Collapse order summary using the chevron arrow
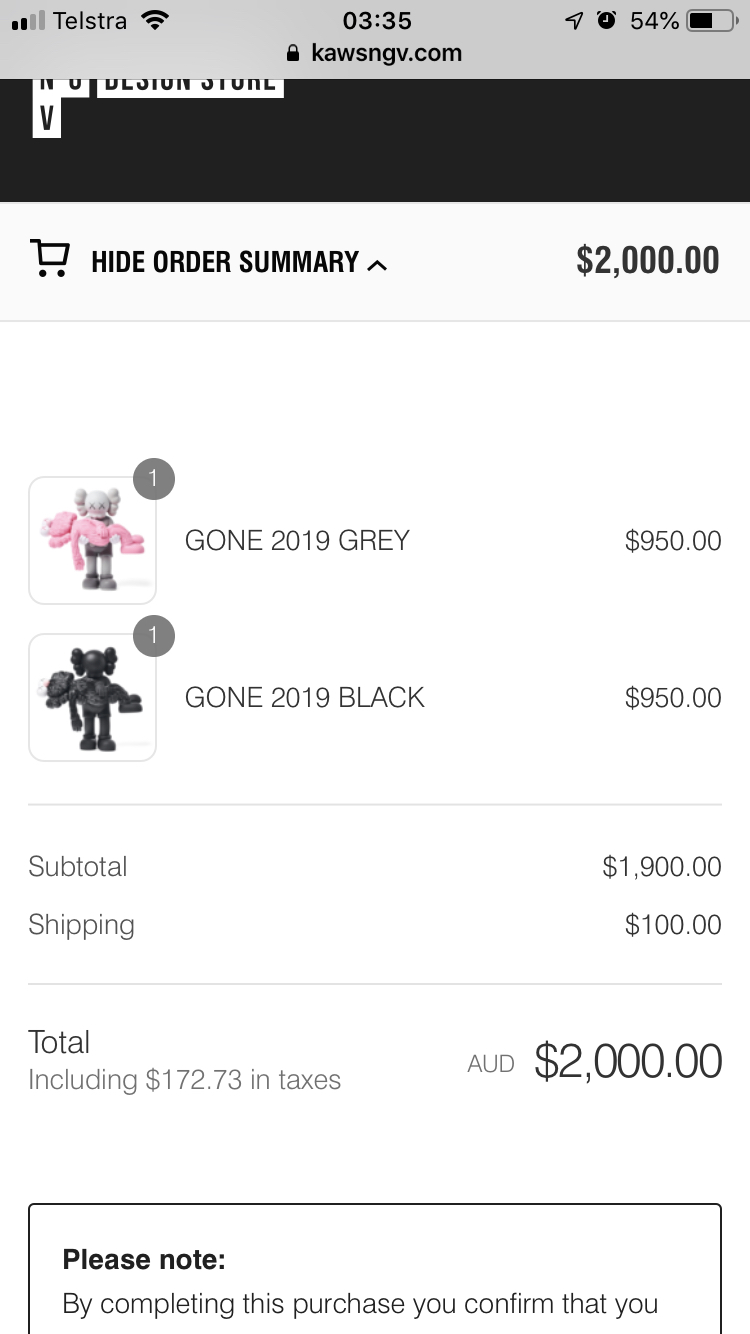 [x=377, y=265]
